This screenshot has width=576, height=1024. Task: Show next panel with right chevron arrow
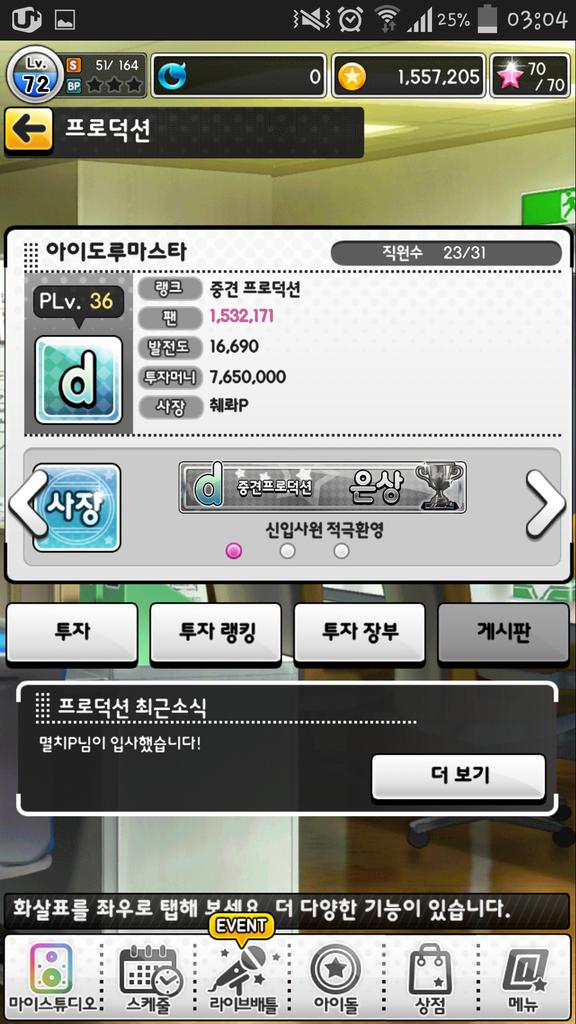545,504
